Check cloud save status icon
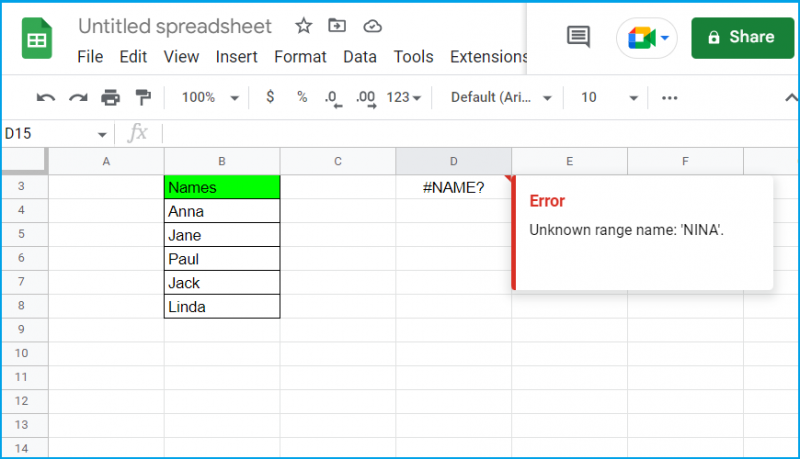Screen dimensions: 800x459 point(372,26)
